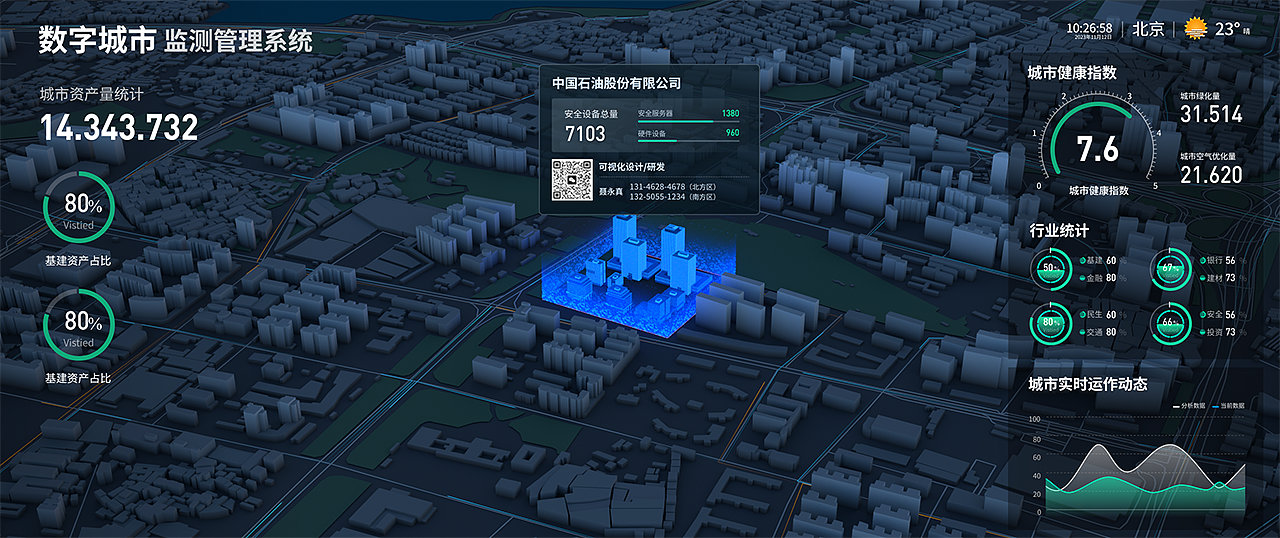The height and width of the screenshot is (538, 1280).
Task: Open the QR code in the company card
Action: (x=573, y=180)
